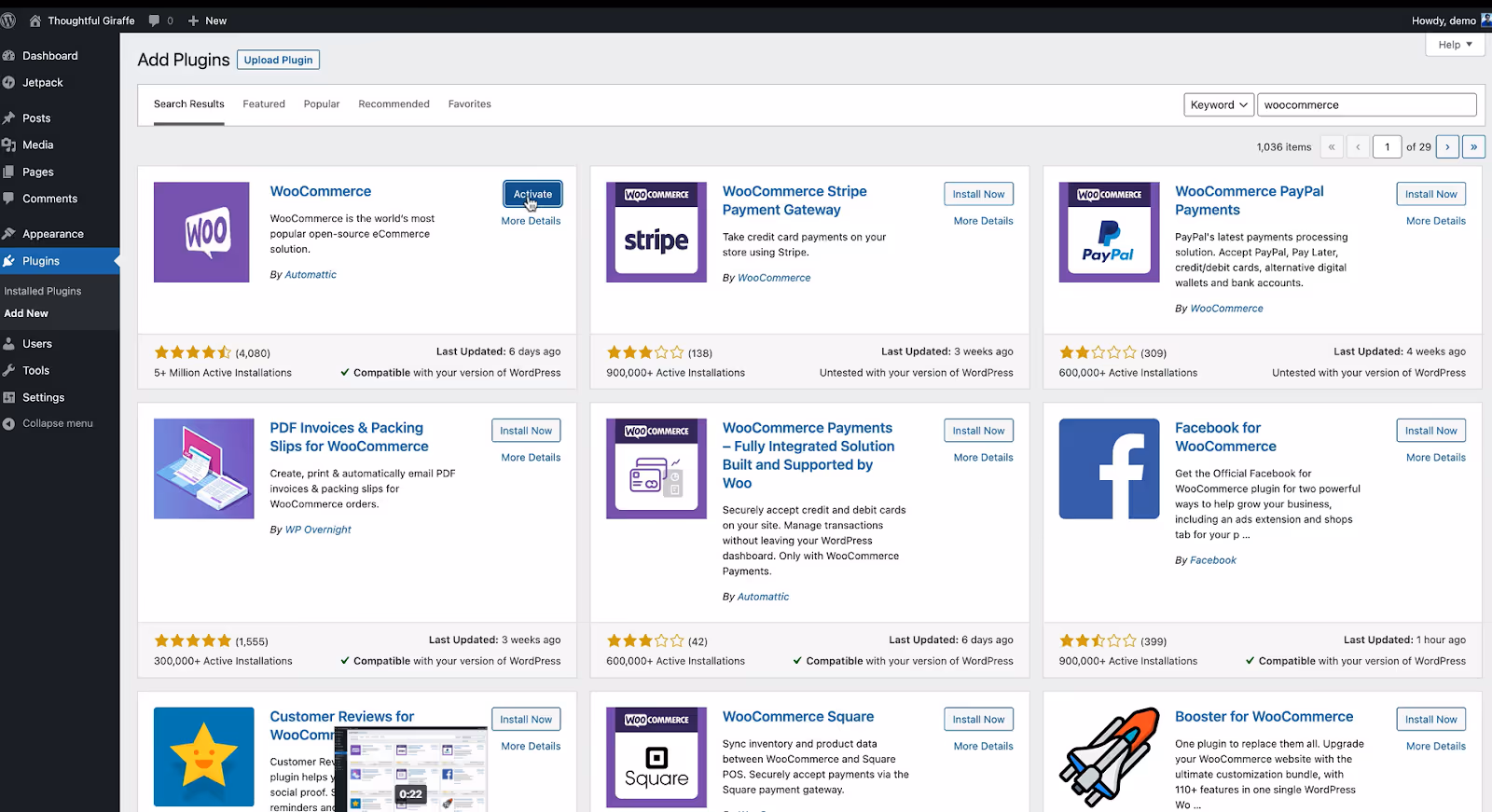The image size is (1492, 812).
Task: Open More Details for WooCommerce plugin
Action: click(x=531, y=221)
